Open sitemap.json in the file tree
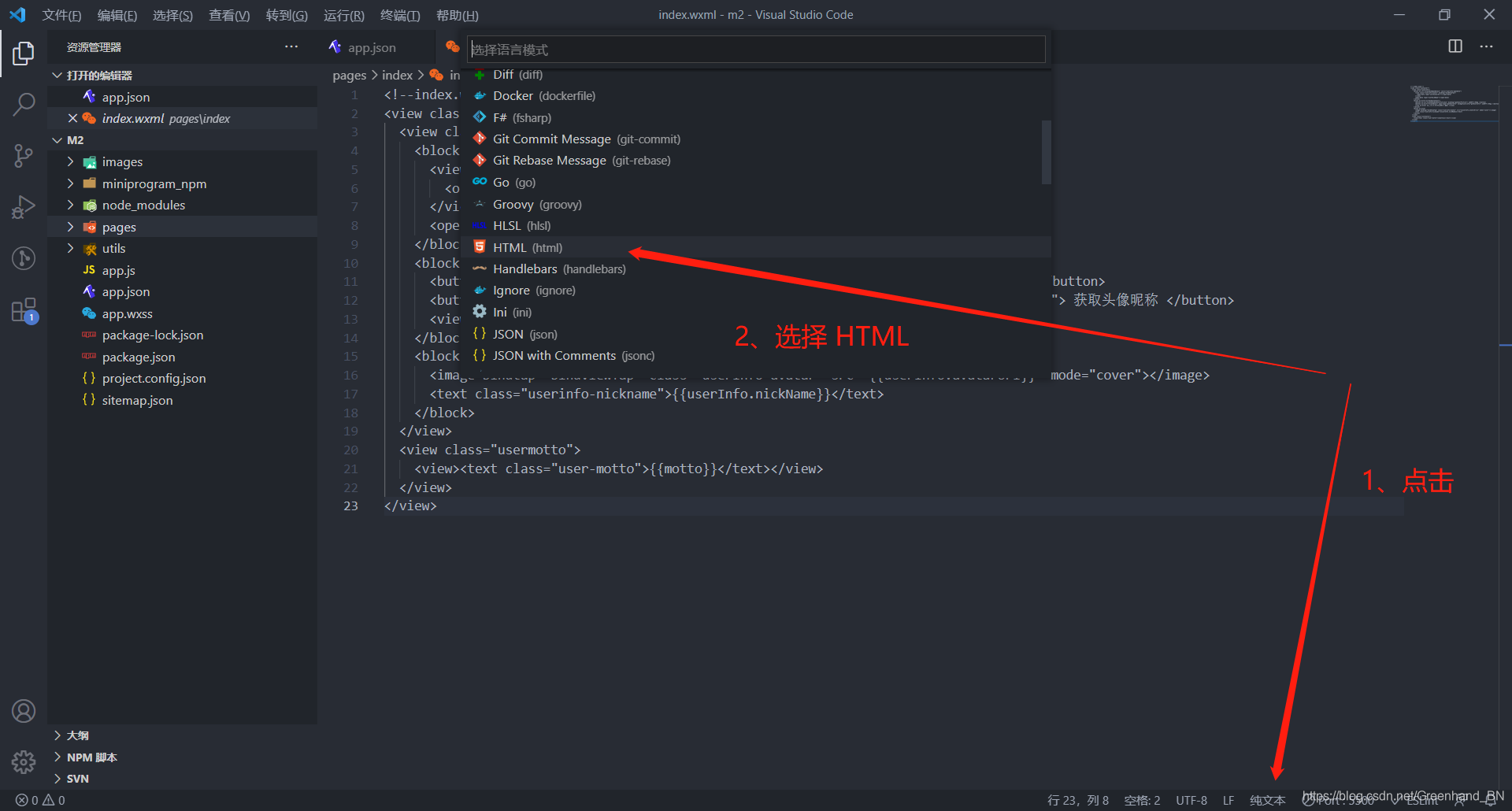 [x=183, y=401]
